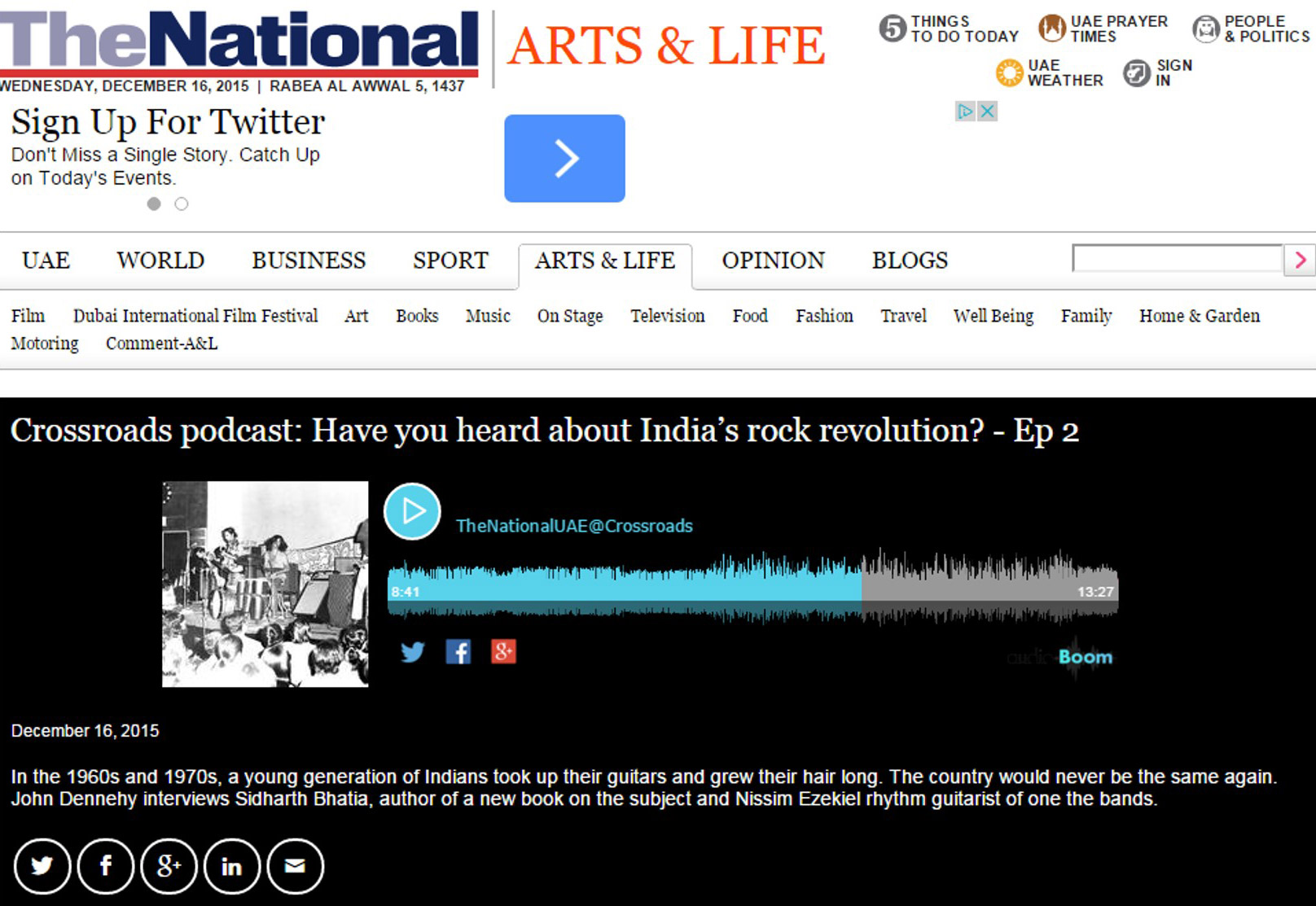
Task: Open the Travel subsection
Action: (x=903, y=316)
